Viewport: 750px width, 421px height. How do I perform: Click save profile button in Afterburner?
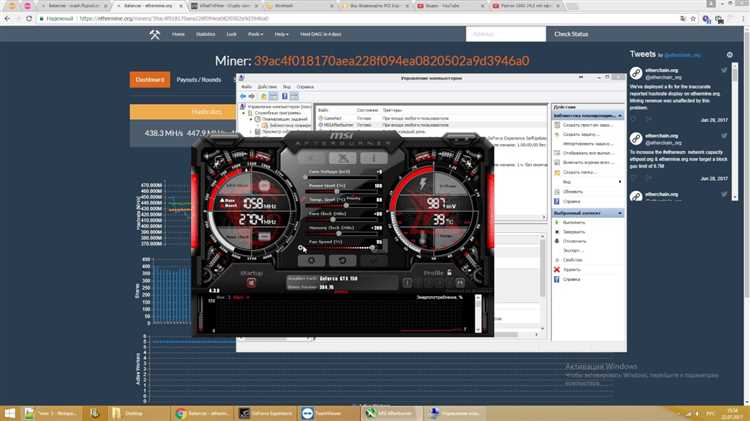click(460, 283)
